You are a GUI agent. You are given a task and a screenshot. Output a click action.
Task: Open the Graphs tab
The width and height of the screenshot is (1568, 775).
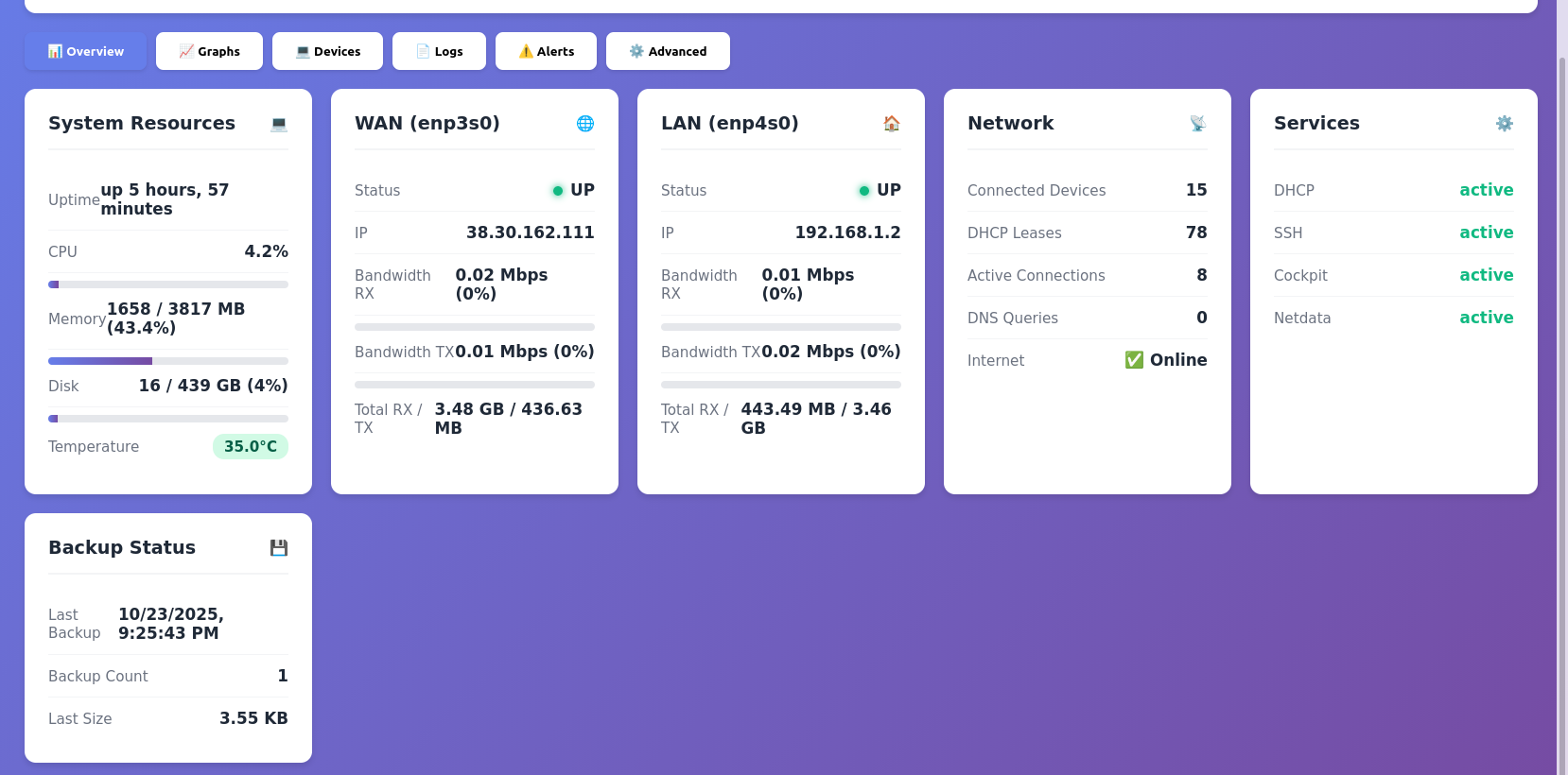click(209, 51)
